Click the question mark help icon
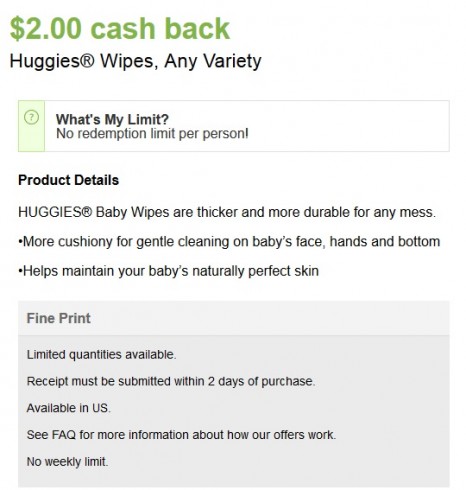The image size is (466, 490). click(31, 117)
